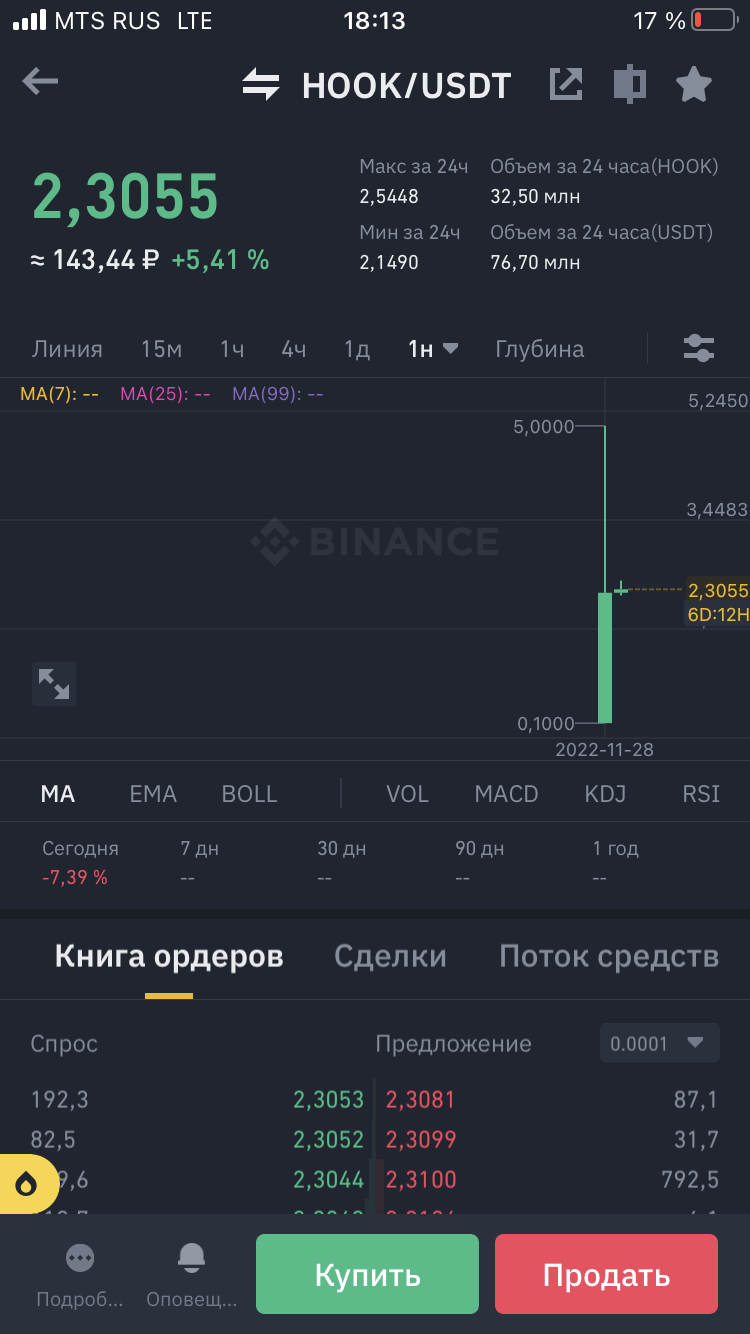Add HOOK/USDT to favorites star
This screenshot has width=750, height=1334.
(694, 84)
